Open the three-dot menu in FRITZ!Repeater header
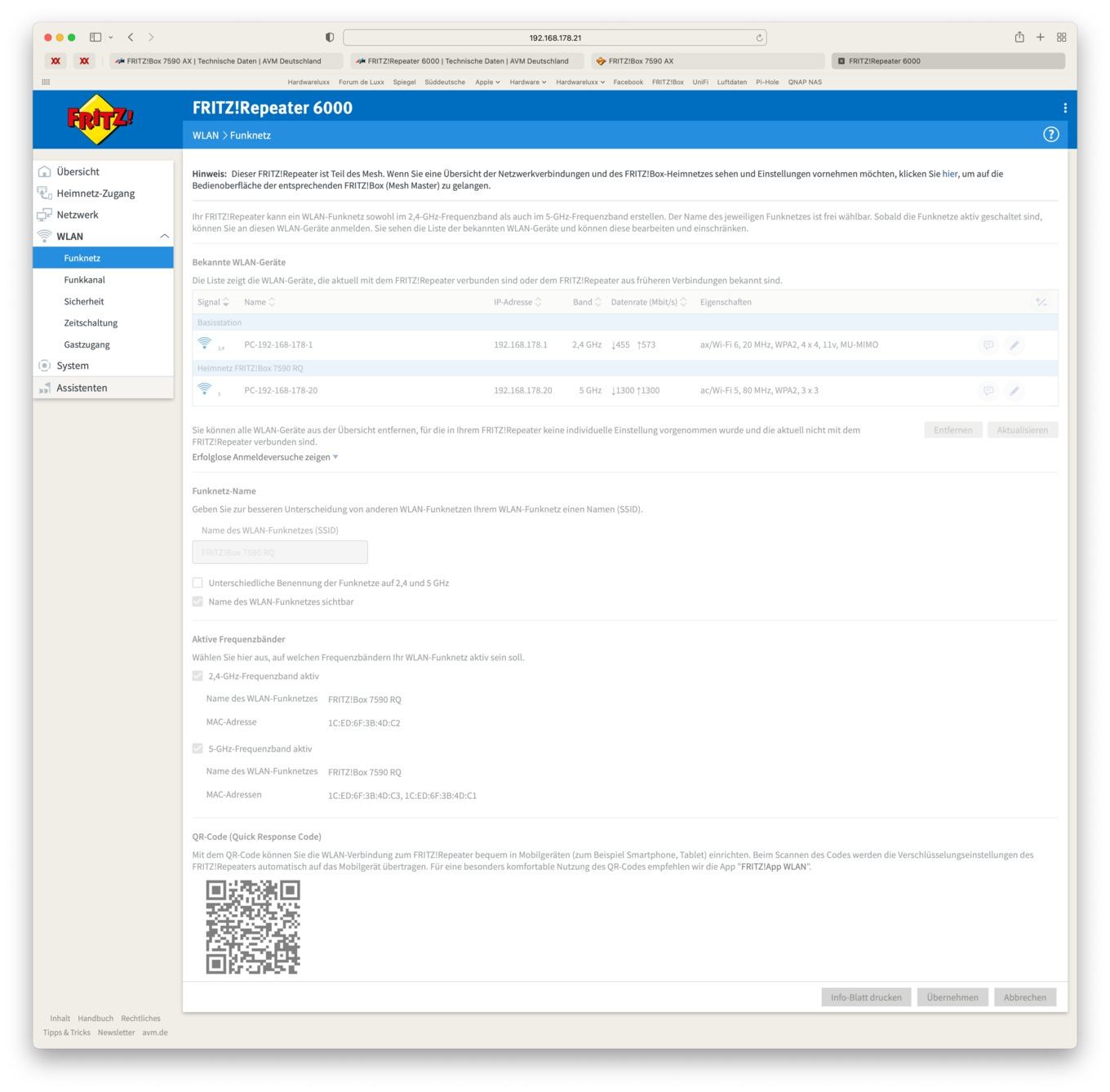 1065,108
